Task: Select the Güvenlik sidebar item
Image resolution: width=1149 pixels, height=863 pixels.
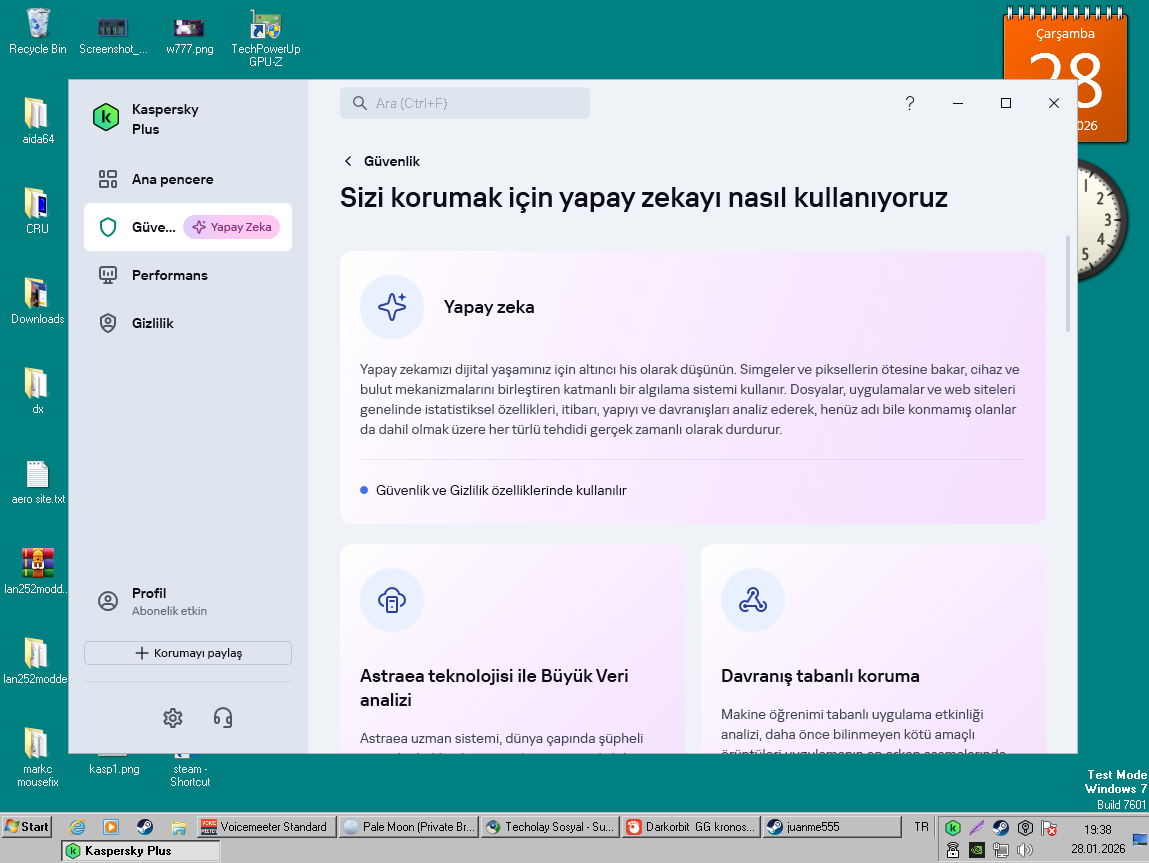Action: [x=188, y=227]
